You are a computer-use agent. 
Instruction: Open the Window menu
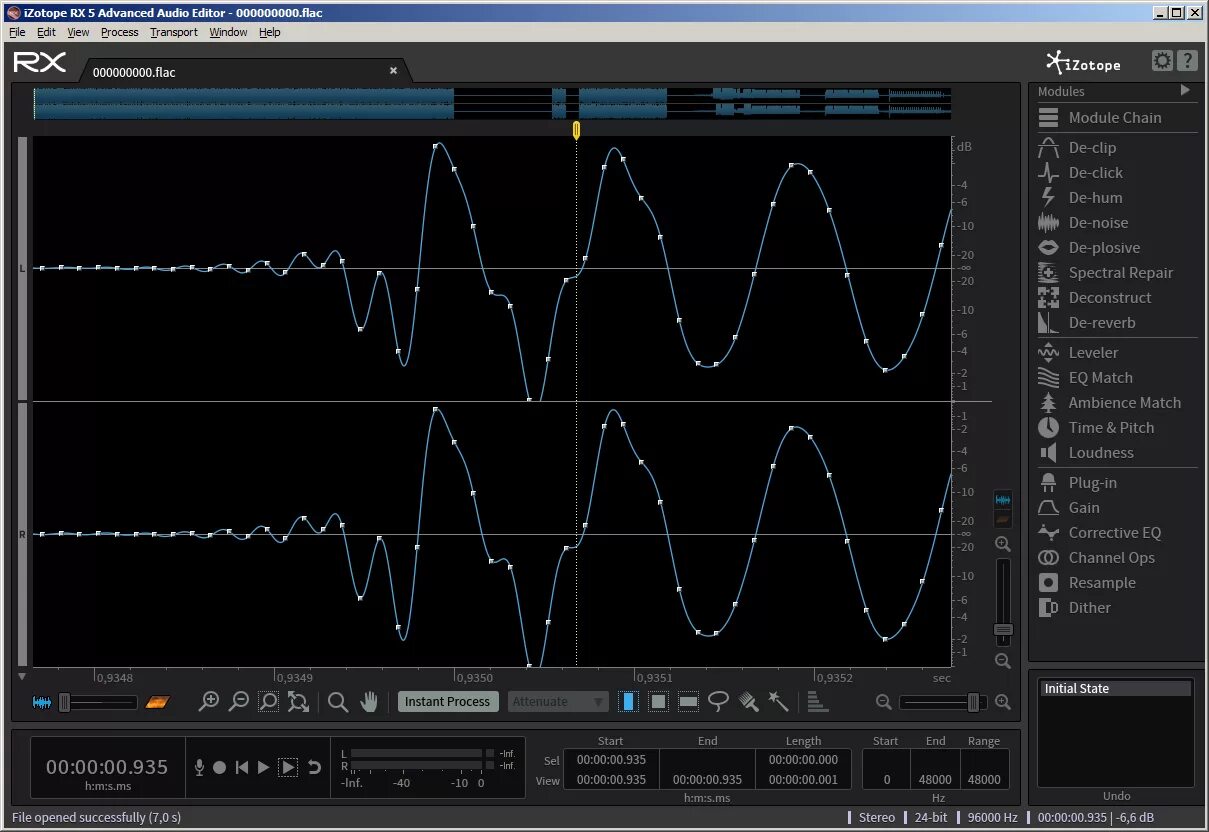point(228,32)
